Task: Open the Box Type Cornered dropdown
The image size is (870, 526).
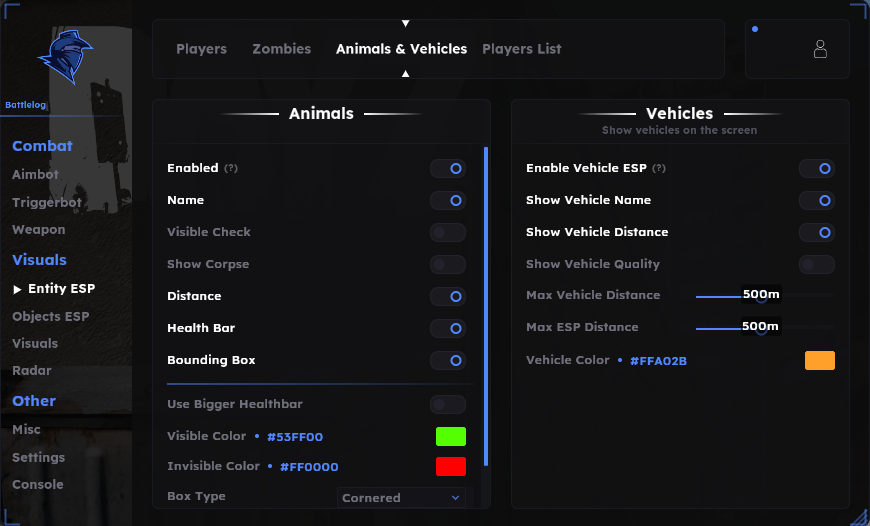Action: (401, 498)
